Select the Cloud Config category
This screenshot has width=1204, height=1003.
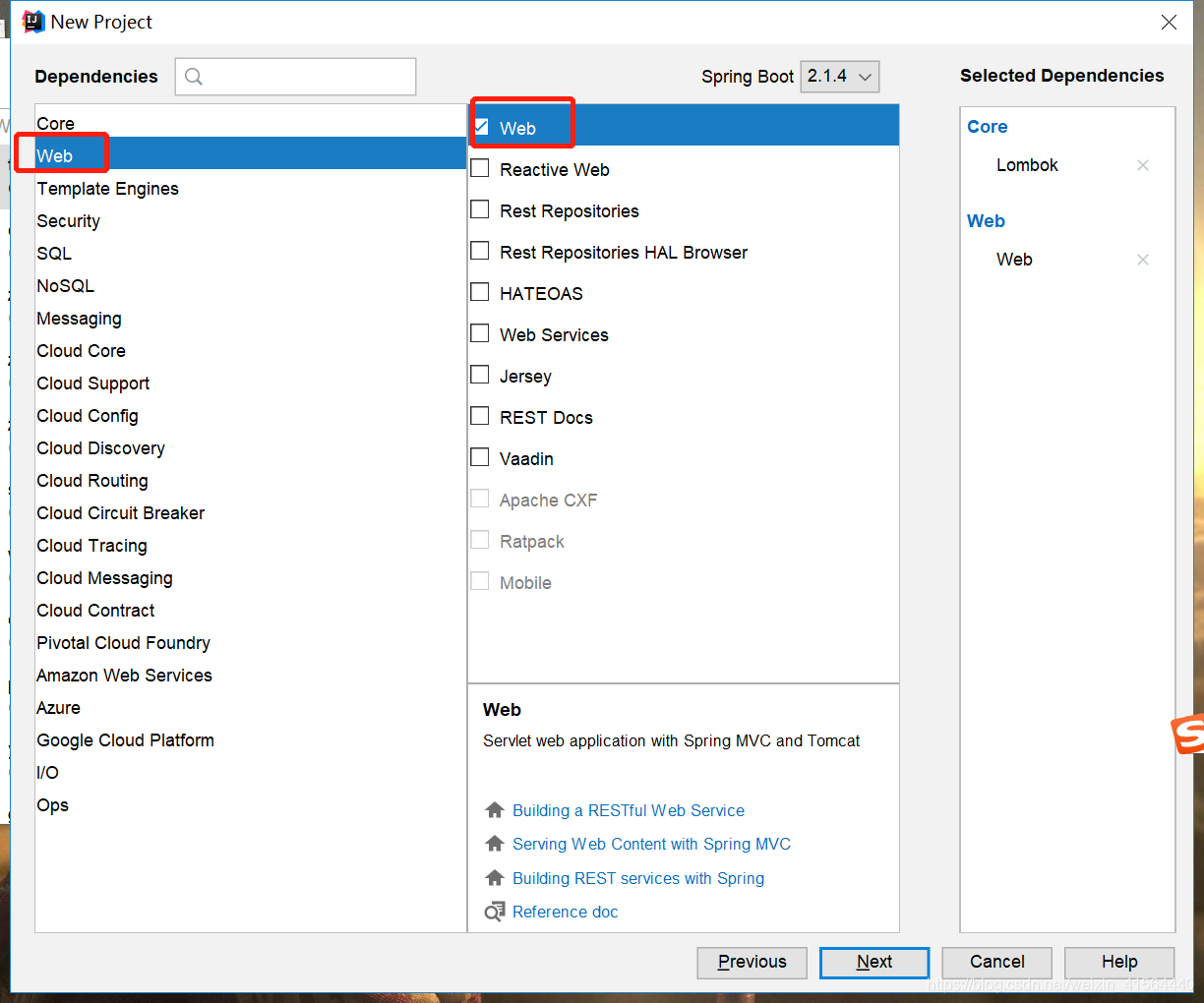coord(251,415)
